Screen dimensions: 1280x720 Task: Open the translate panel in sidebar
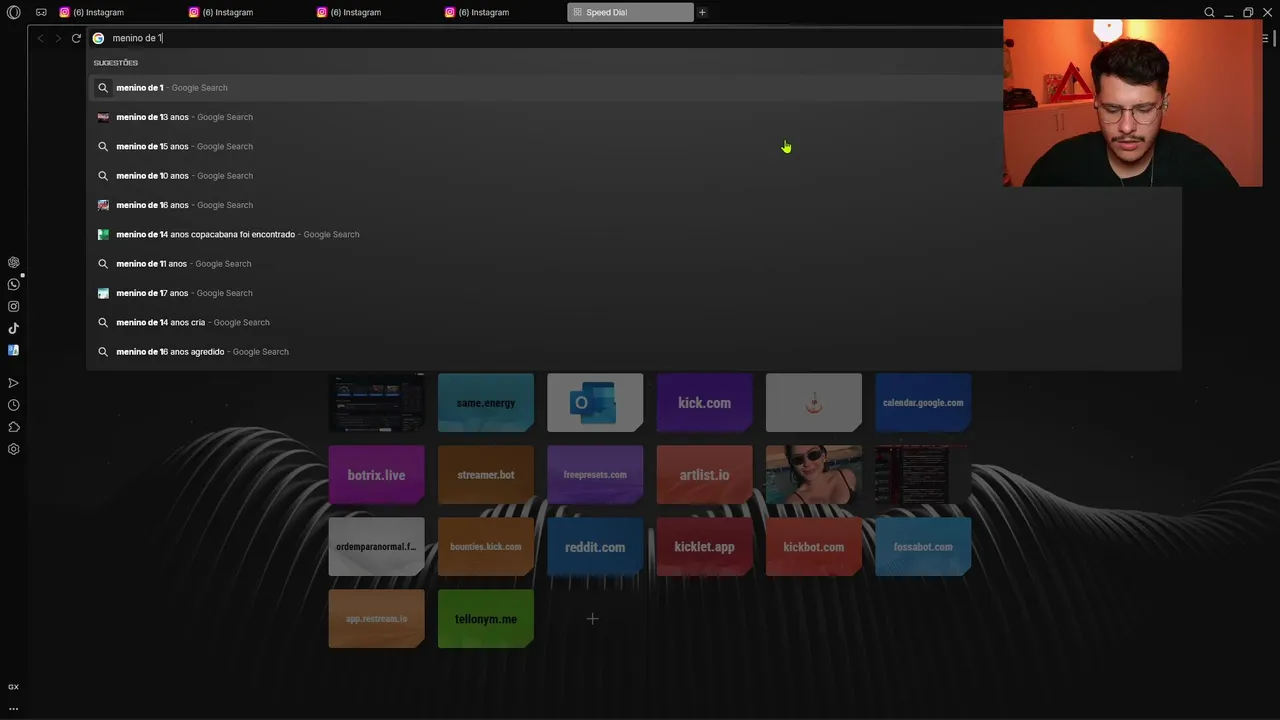click(x=13, y=350)
